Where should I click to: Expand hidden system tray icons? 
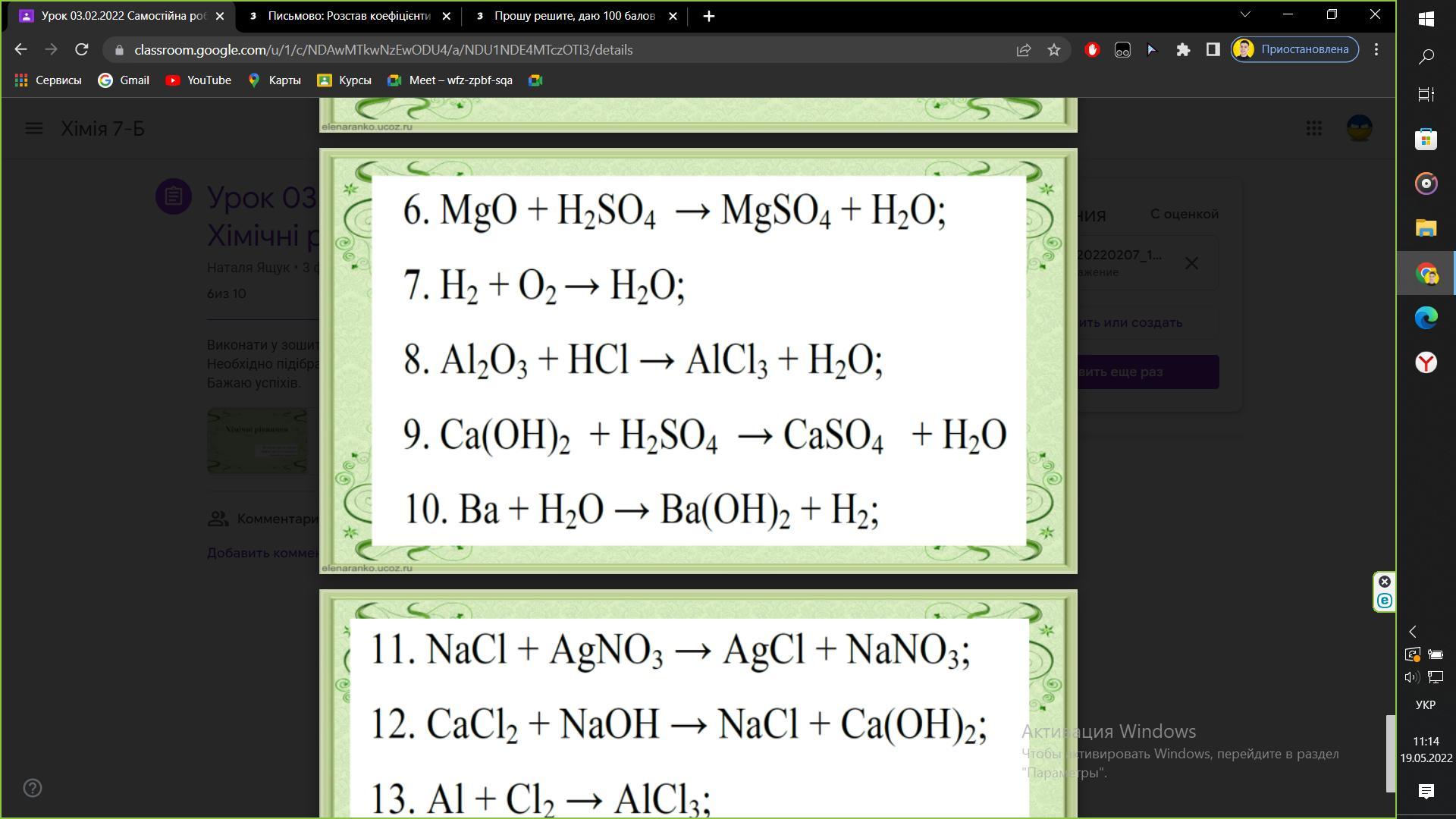1413,632
